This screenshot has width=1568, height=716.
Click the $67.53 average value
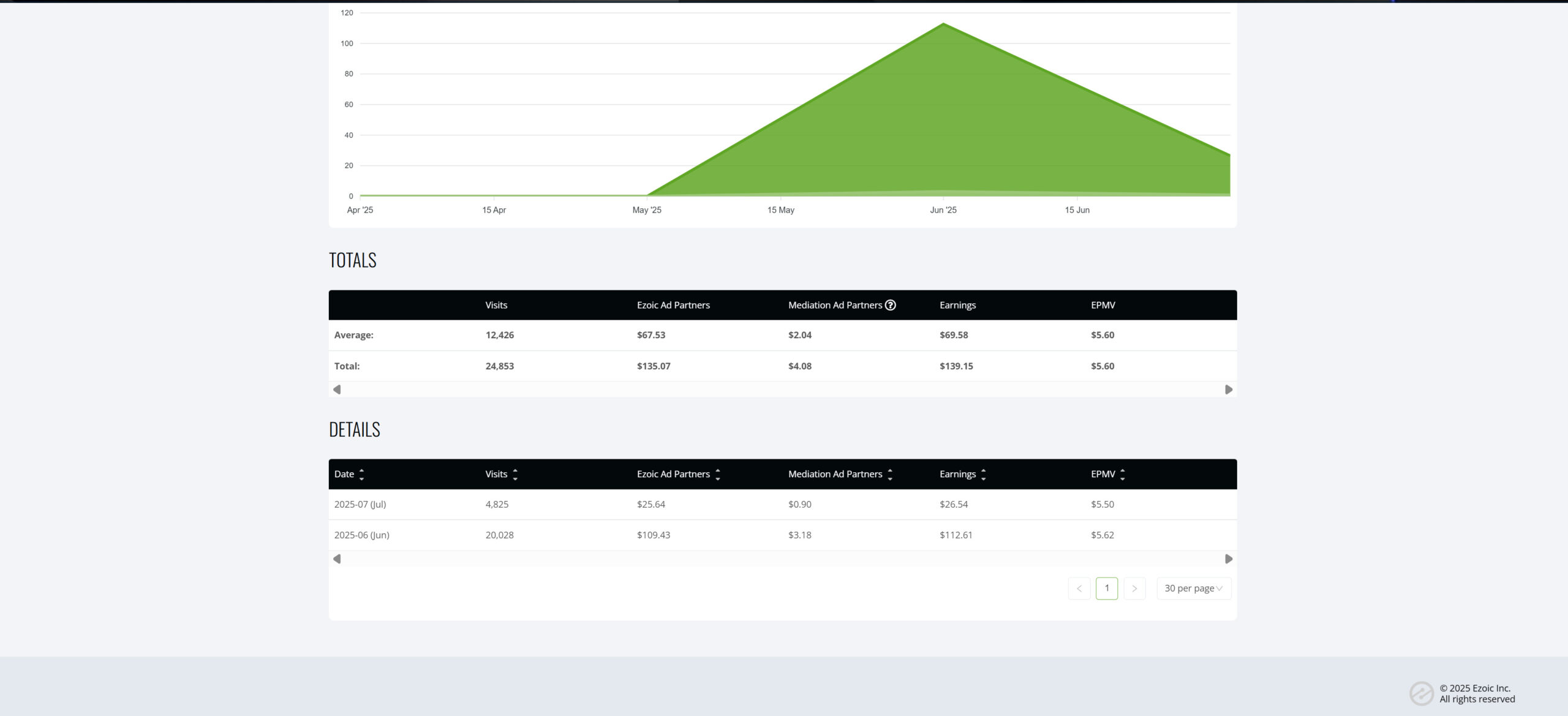[x=651, y=335]
